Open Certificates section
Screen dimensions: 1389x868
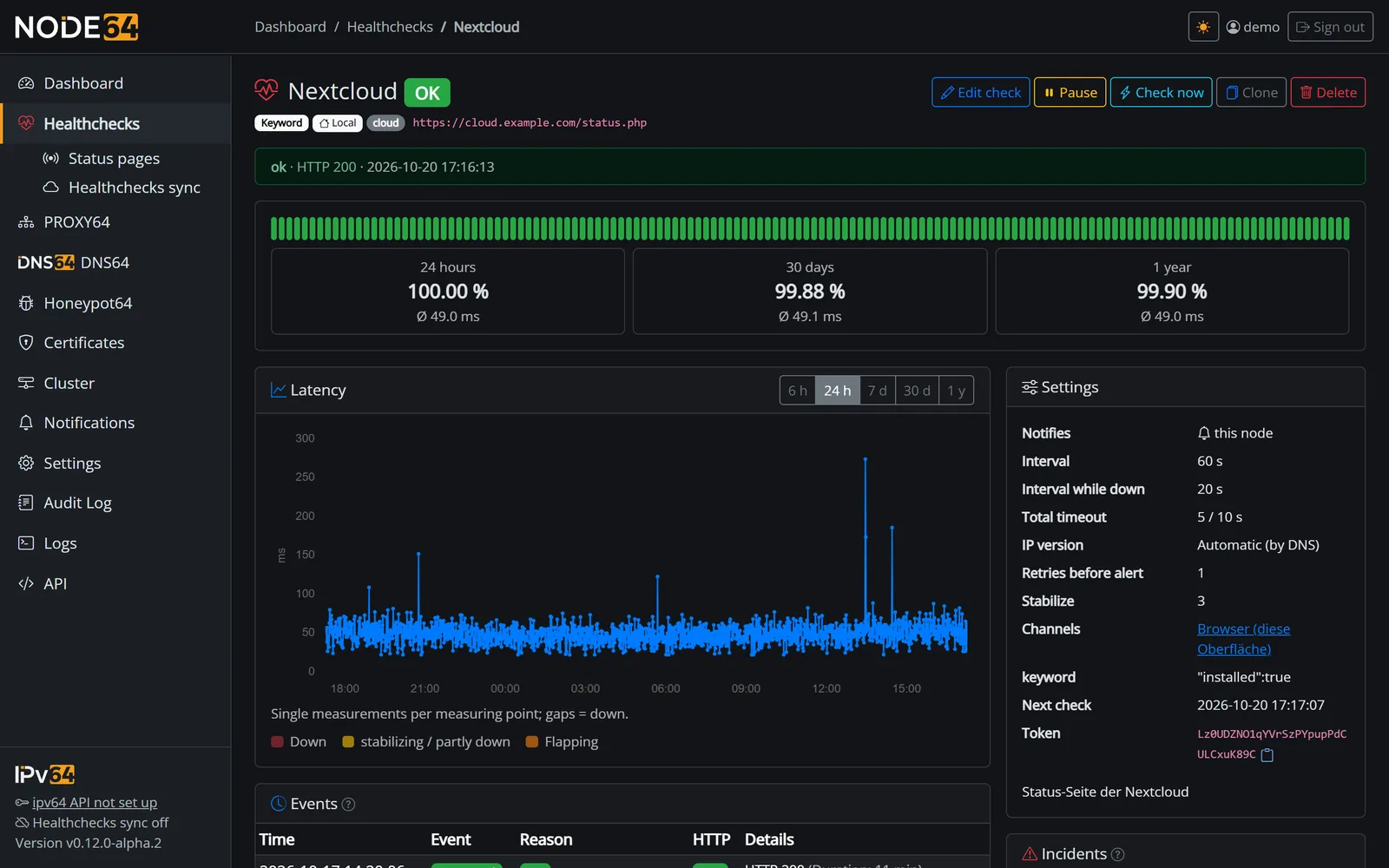coord(115,343)
